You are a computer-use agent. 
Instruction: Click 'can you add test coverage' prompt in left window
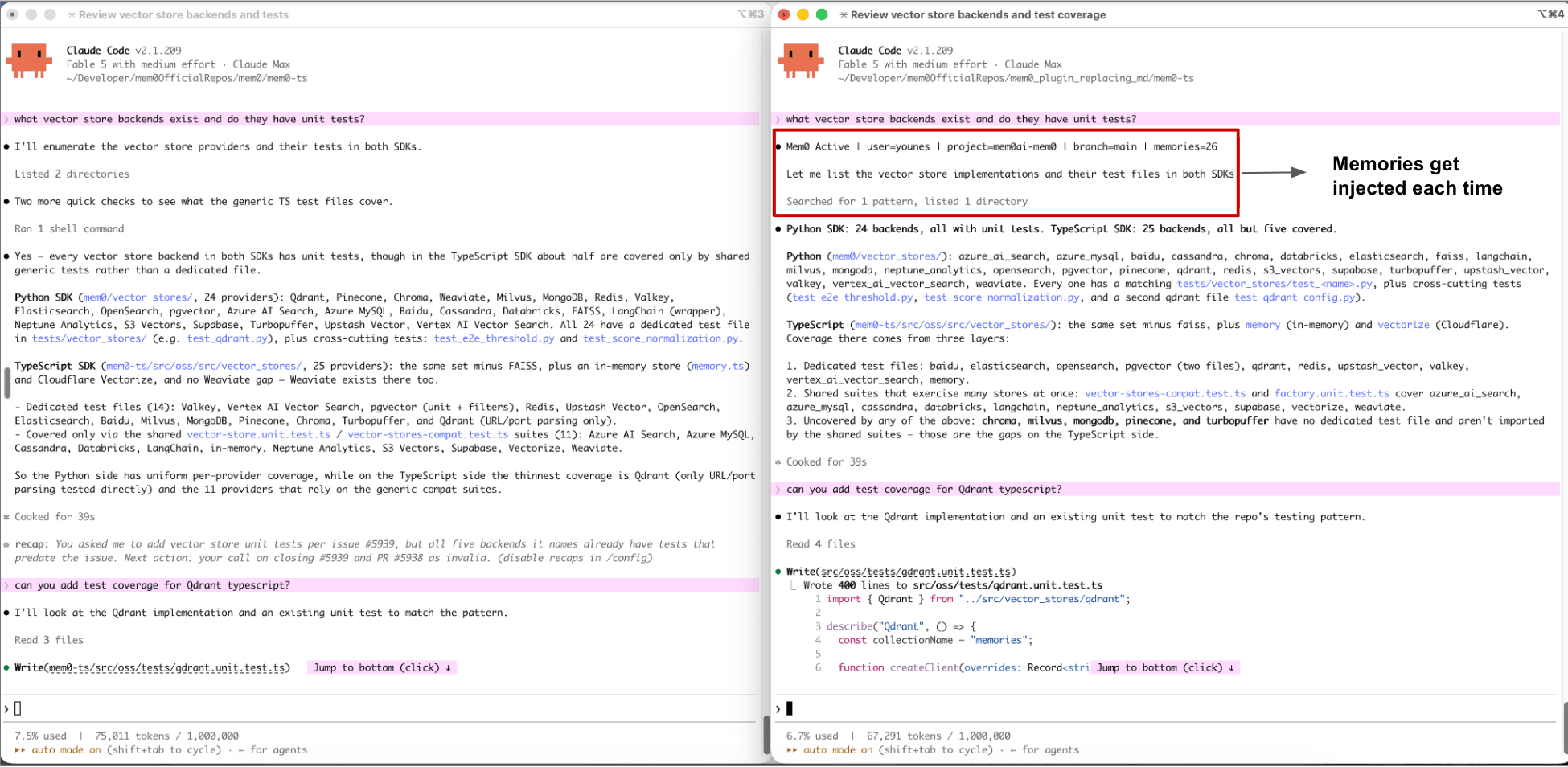click(x=380, y=585)
